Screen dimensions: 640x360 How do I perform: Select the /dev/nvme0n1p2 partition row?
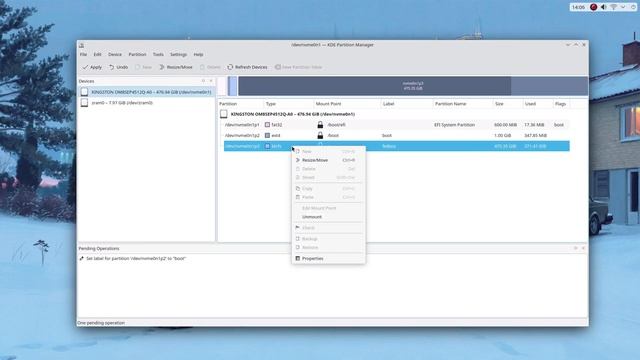pos(397,136)
